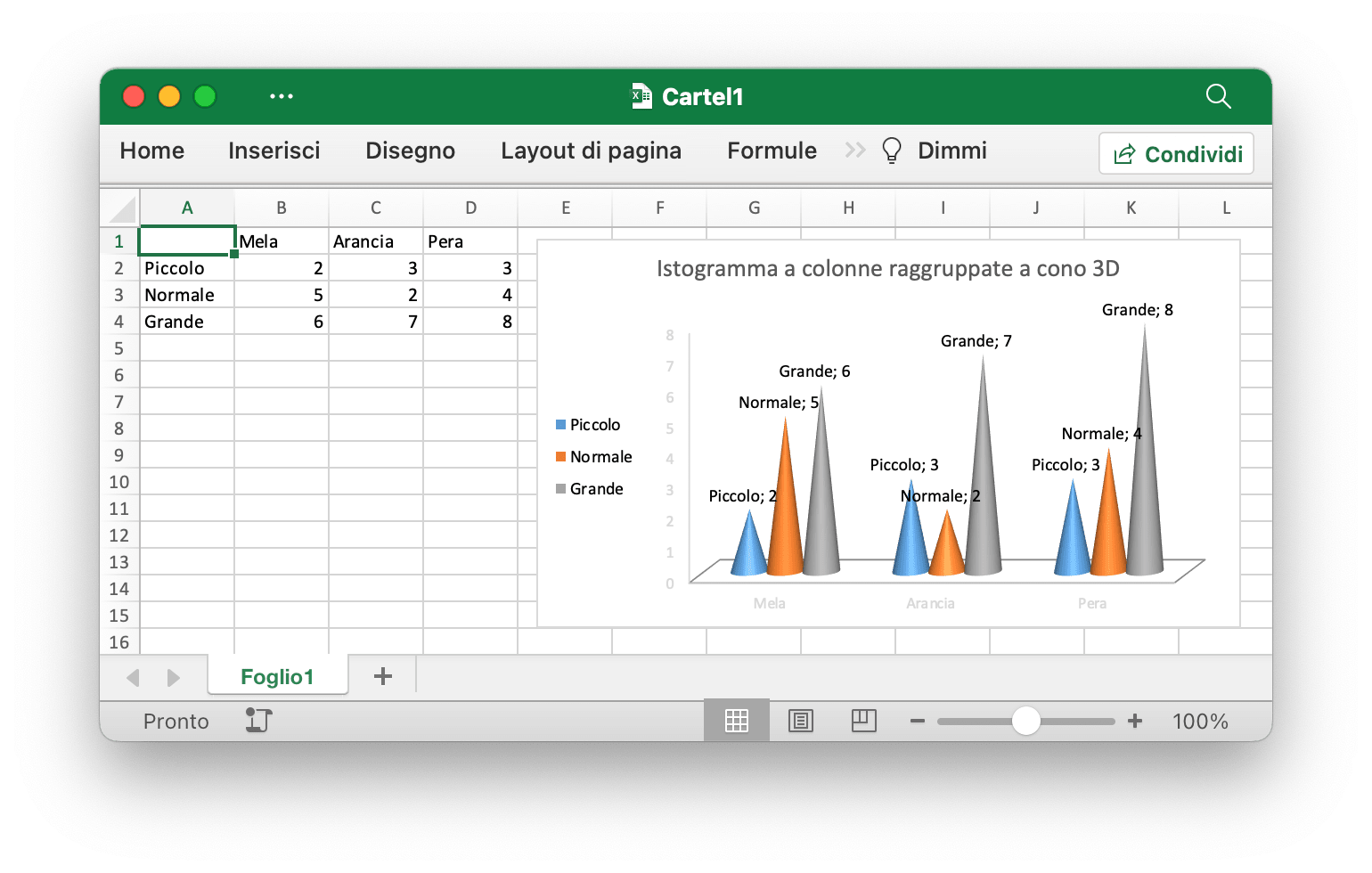Image resolution: width=1372 pixels, height=873 pixels.
Task: Click the Pronto status text
Action: pyautogui.click(x=176, y=722)
